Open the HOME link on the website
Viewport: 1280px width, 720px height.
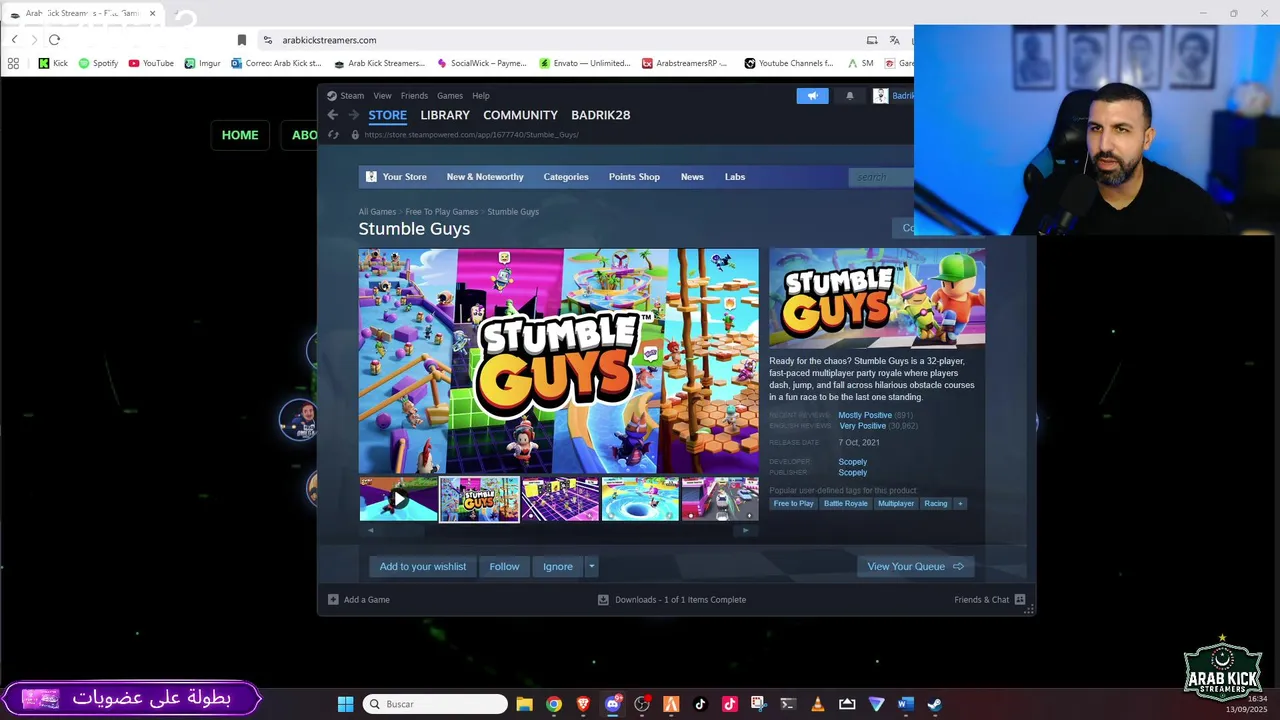[x=240, y=135]
